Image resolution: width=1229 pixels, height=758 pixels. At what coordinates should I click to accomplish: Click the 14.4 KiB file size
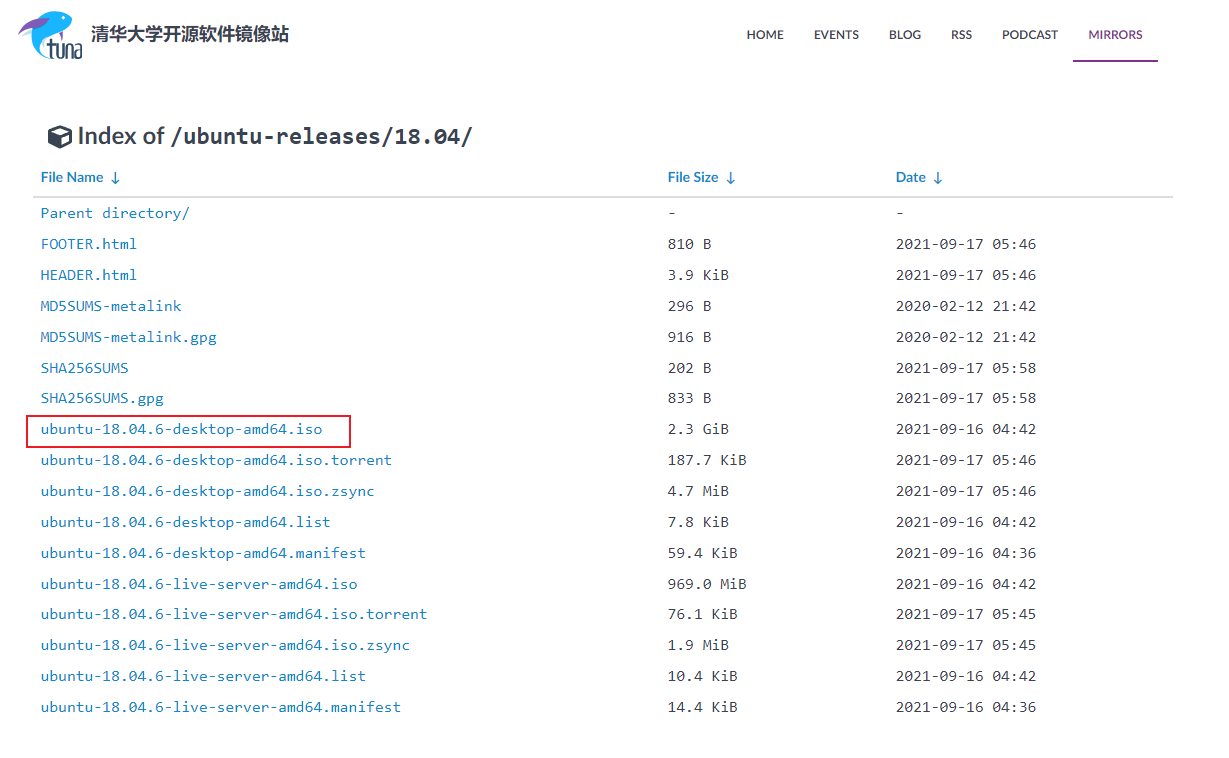[702, 707]
